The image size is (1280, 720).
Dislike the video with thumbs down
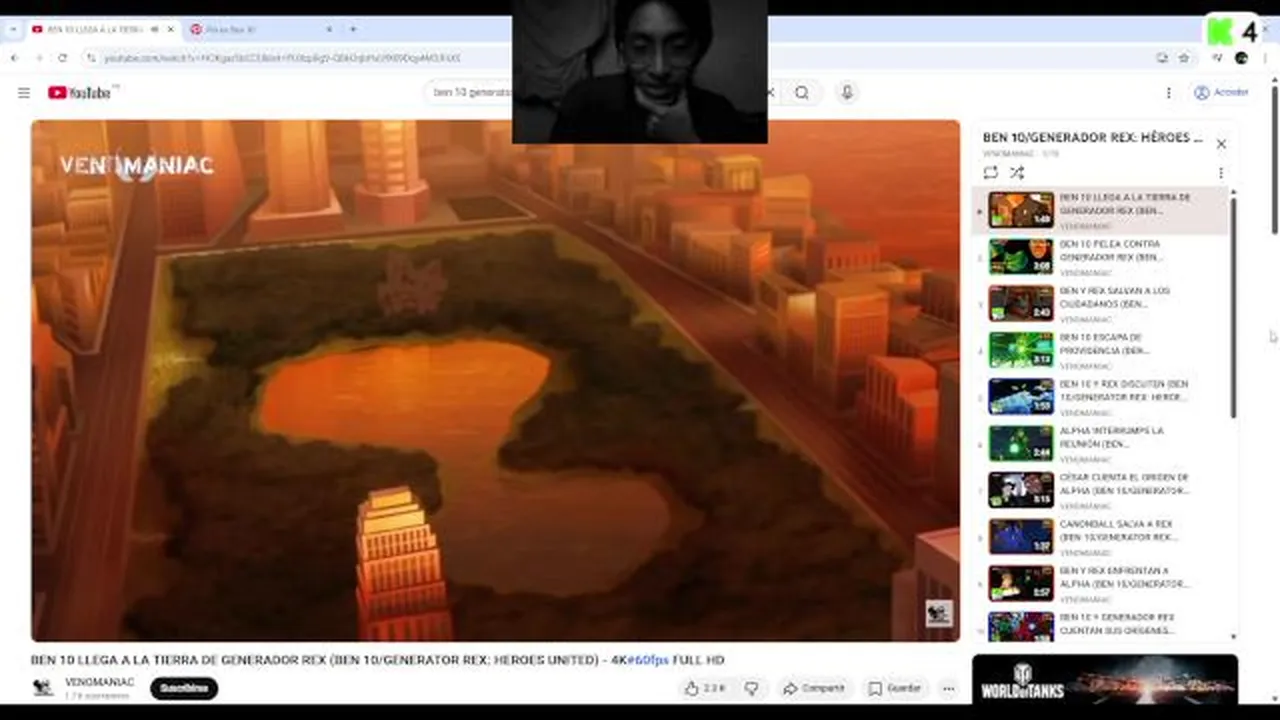click(752, 688)
